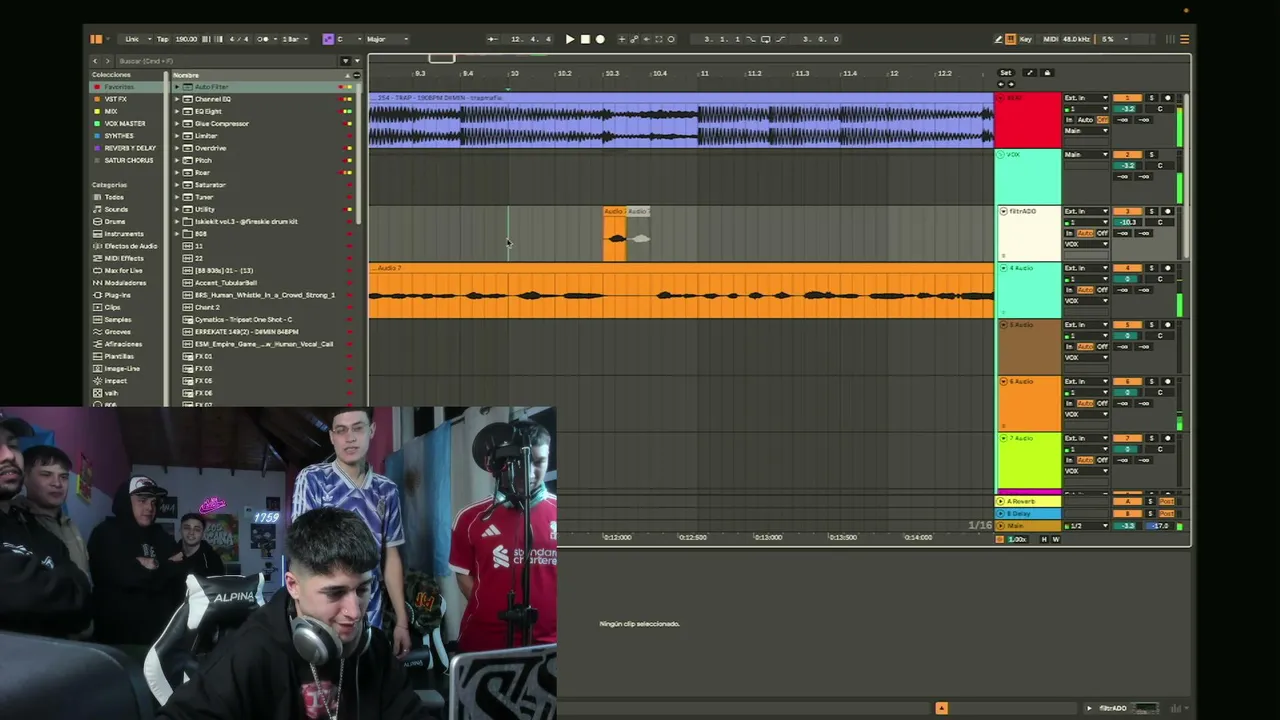The width and height of the screenshot is (1280, 720).
Task: Arm the transport Record button
Action: pyautogui.click(x=600, y=39)
